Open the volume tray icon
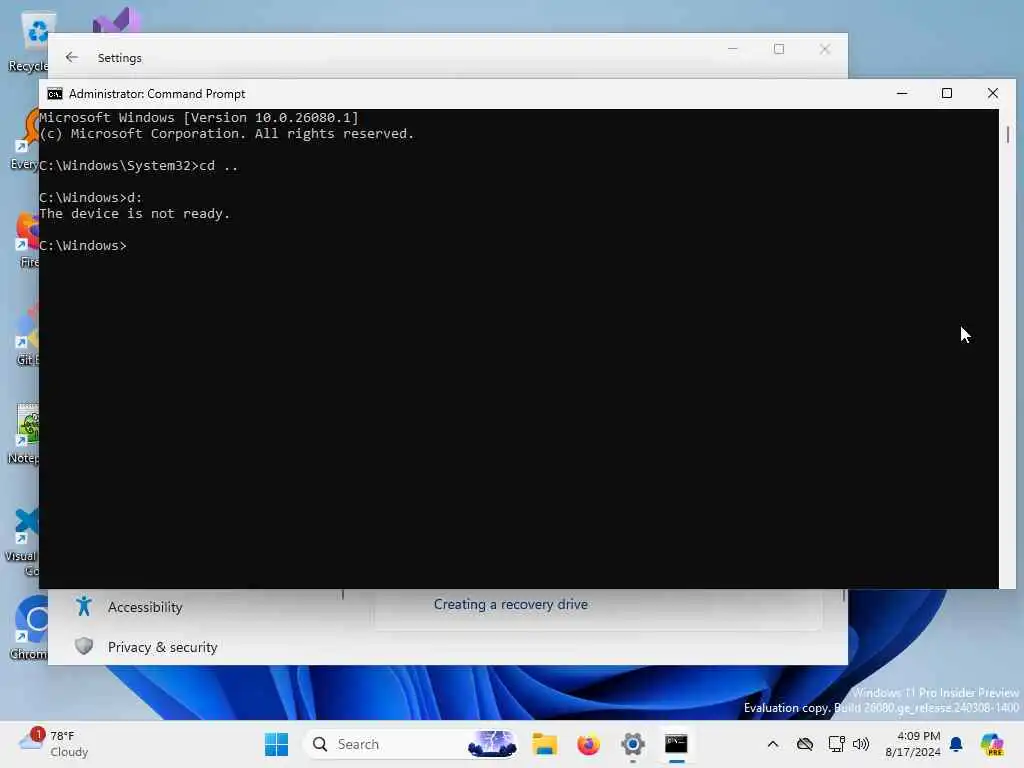Viewport: 1024px width, 768px height. (861, 744)
